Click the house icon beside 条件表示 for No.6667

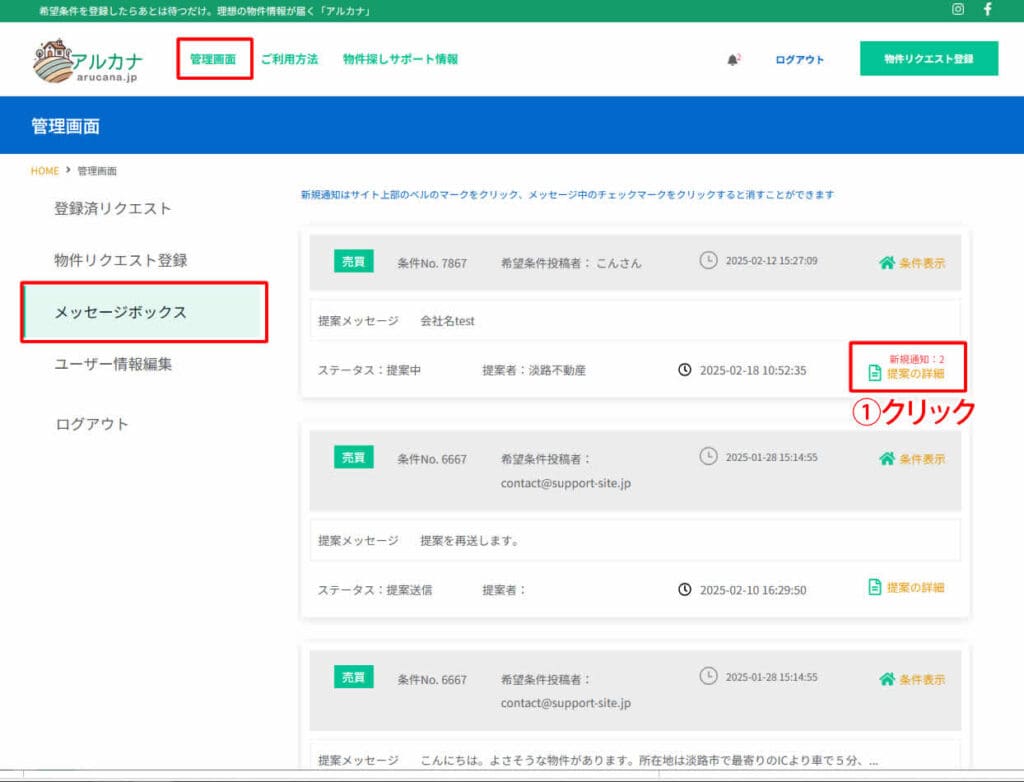pos(888,458)
